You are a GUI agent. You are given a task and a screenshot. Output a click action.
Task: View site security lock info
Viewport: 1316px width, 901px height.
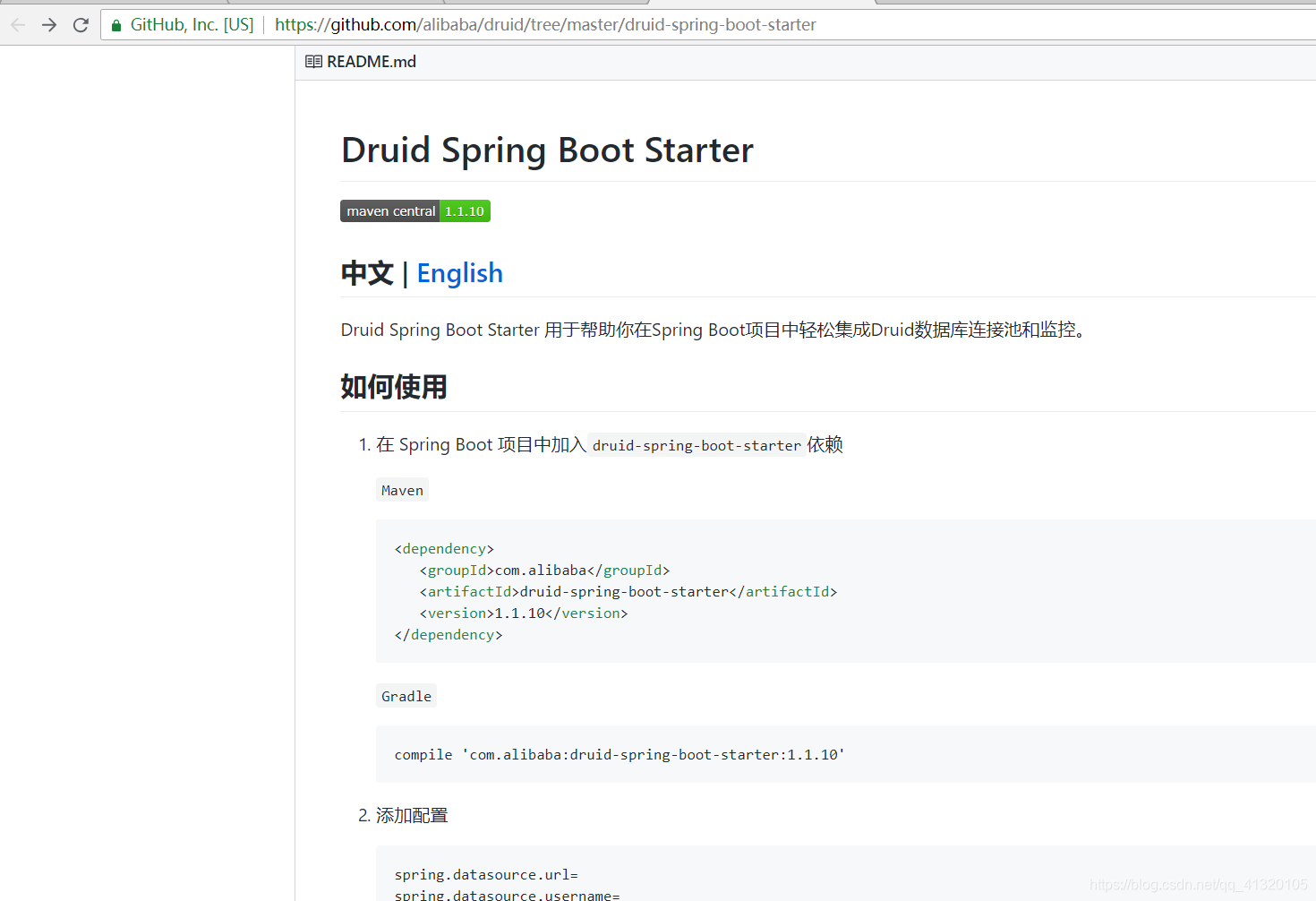(x=115, y=25)
